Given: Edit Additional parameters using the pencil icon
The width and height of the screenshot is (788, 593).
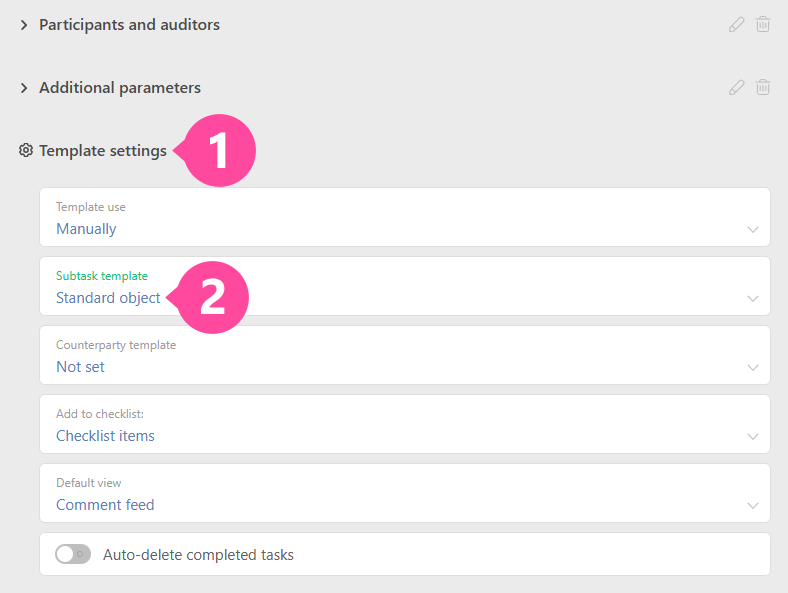Looking at the screenshot, I should click(x=737, y=88).
